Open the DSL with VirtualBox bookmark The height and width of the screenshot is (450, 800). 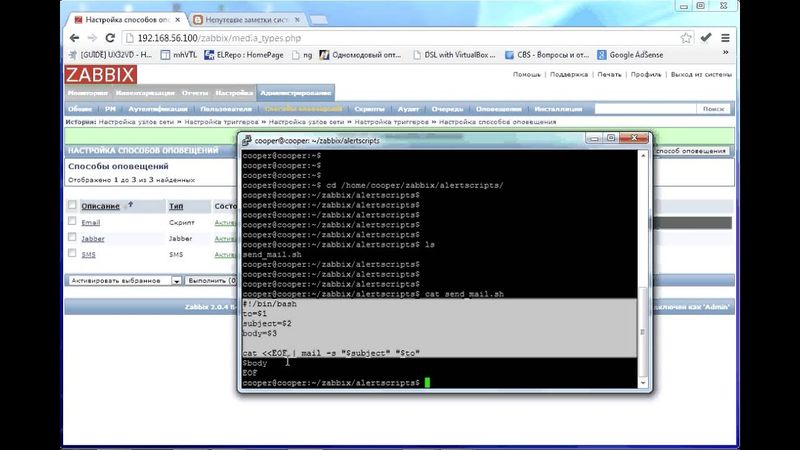(454, 55)
